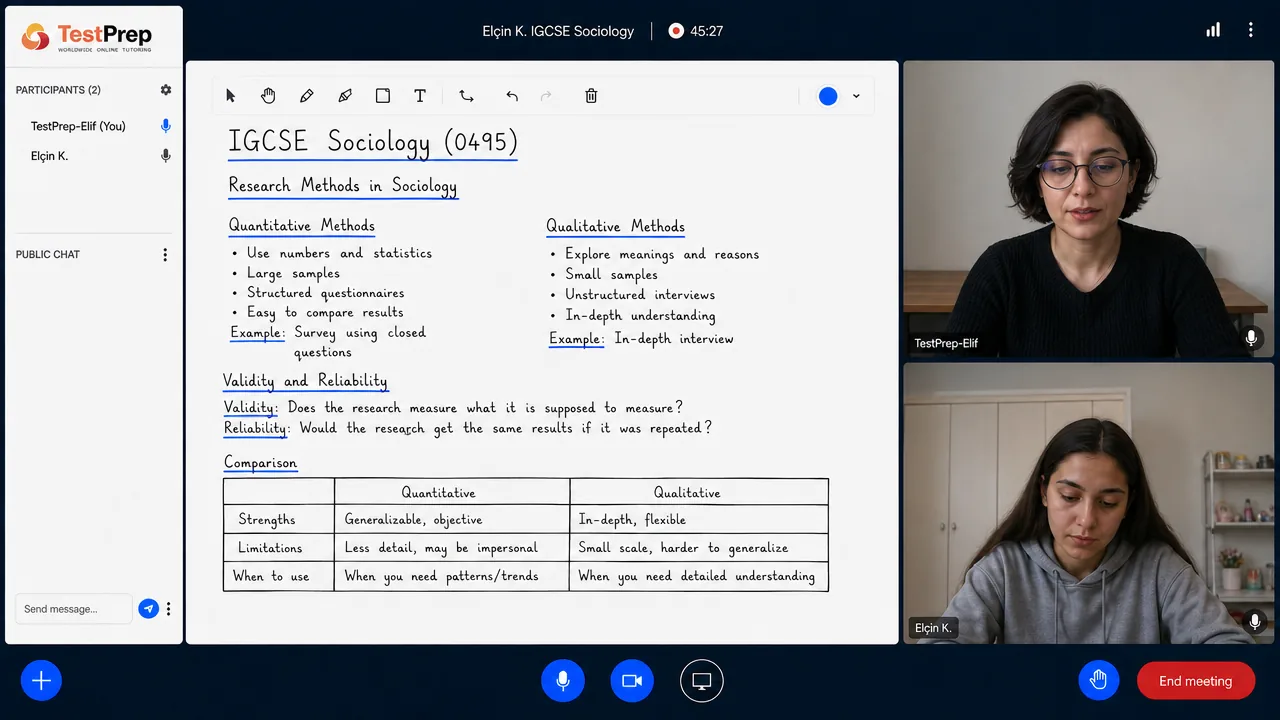Click the meeting title Elçin K. IGCSE Sociology
This screenshot has height=720, width=1280.
point(558,31)
